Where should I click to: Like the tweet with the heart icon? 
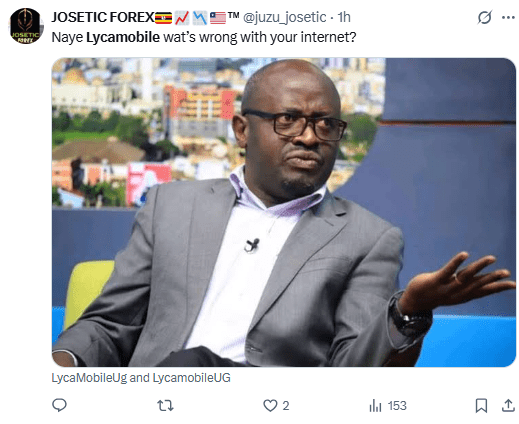click(270, 406)
